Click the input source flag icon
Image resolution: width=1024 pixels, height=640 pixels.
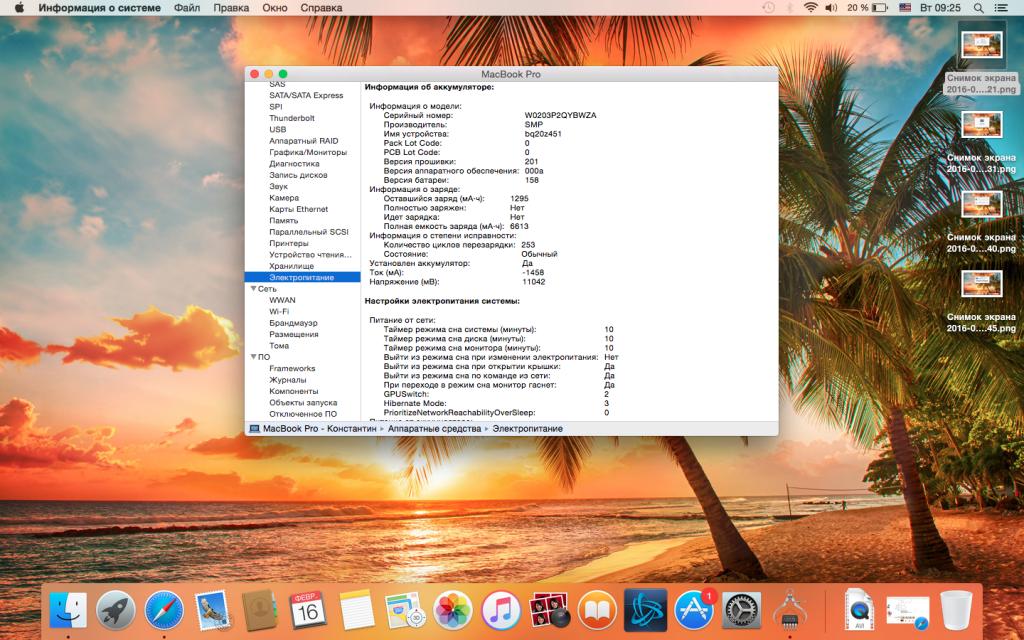(905, 8)
